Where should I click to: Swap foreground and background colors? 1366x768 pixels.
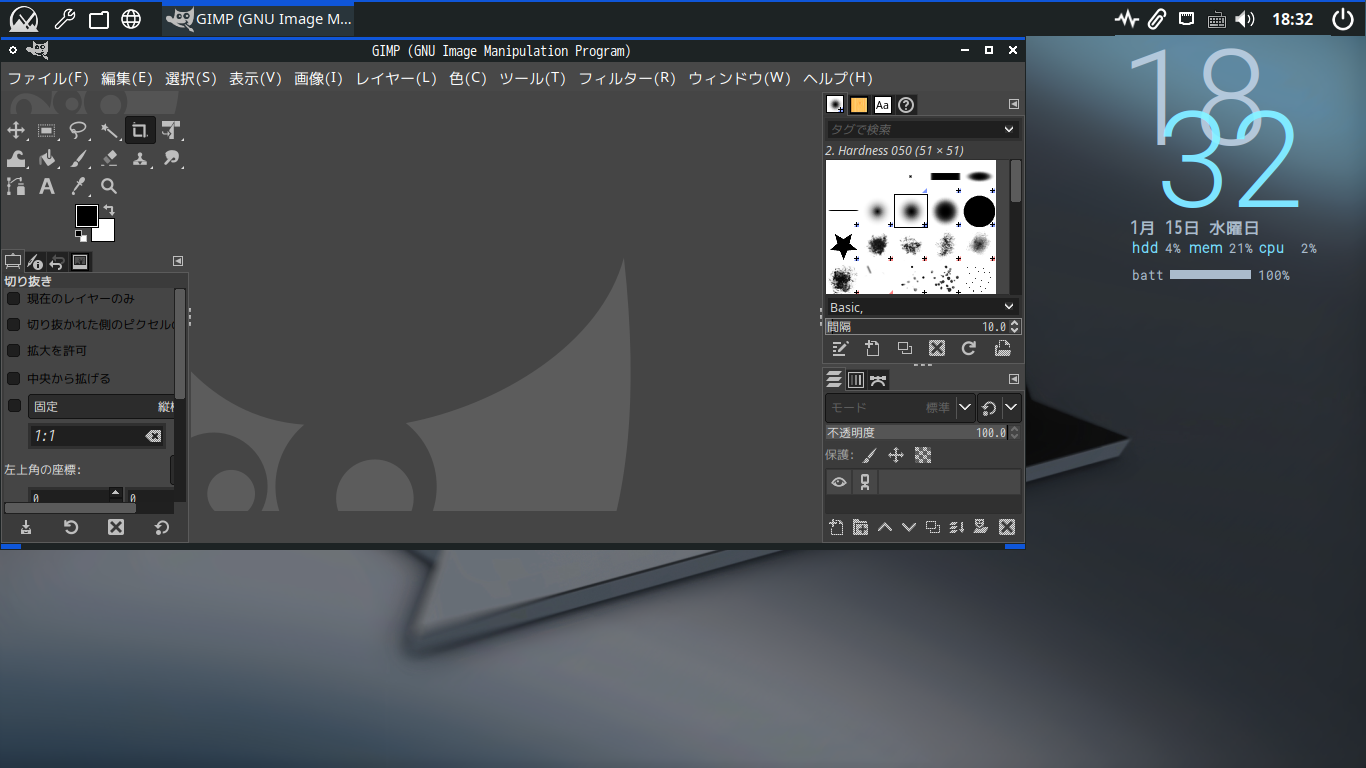coord(109,210)
